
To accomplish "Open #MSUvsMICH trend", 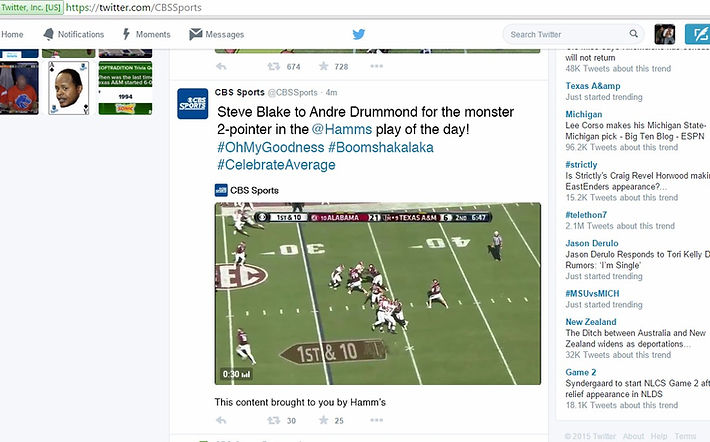I will click(592, 293).
